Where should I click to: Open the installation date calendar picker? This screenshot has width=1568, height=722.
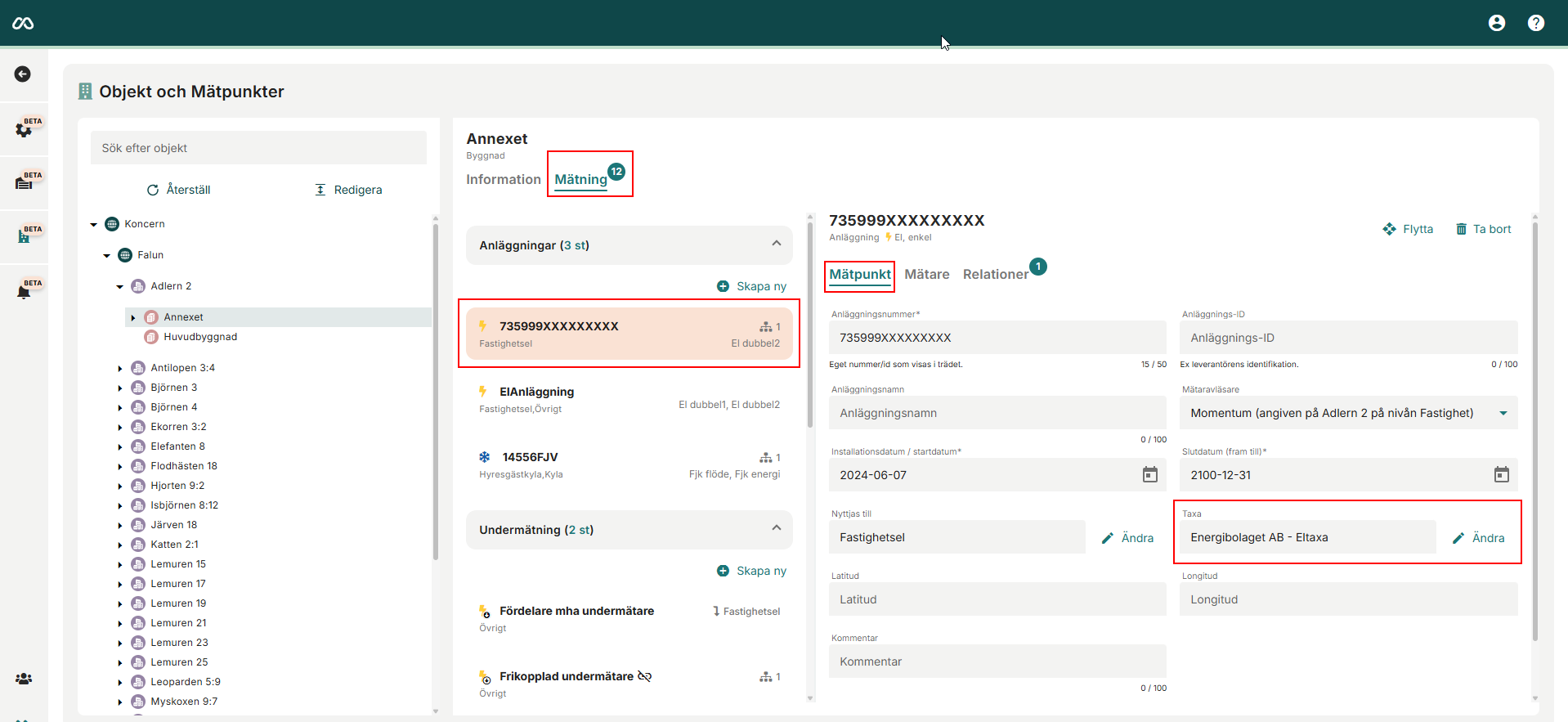(1149, 475)
